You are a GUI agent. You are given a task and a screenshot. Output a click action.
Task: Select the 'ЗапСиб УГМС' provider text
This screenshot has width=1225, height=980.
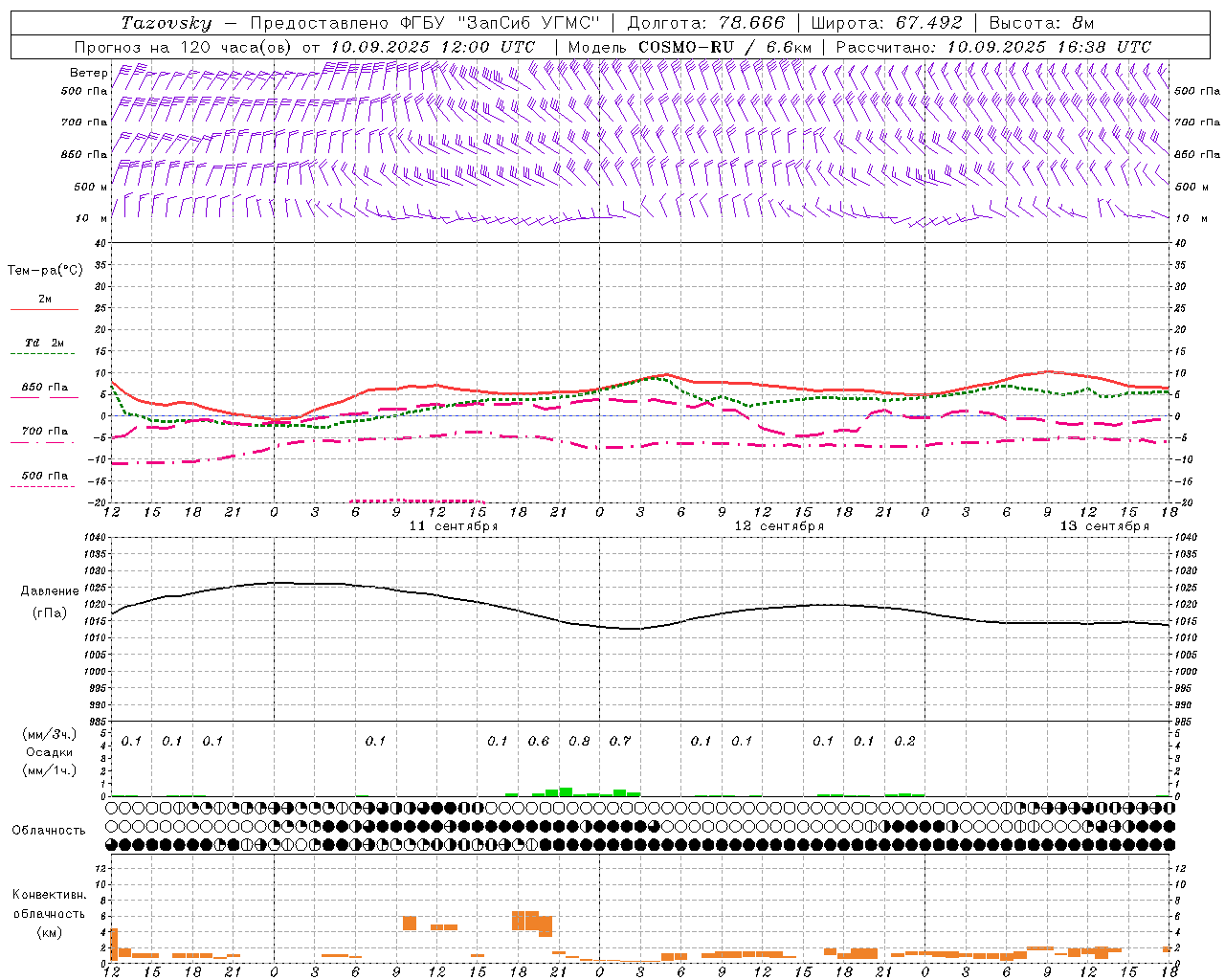531,23
